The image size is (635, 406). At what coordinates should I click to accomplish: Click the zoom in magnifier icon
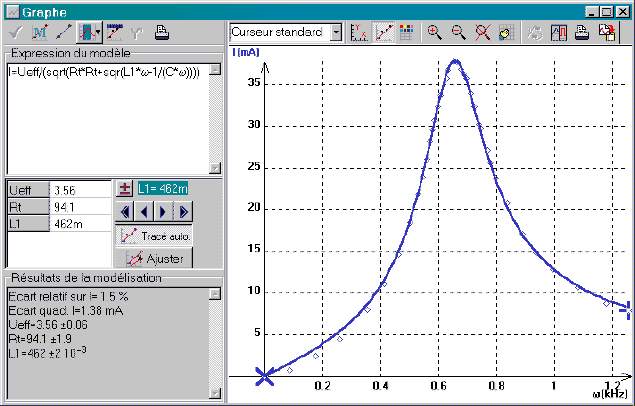(x=434, y=32)
